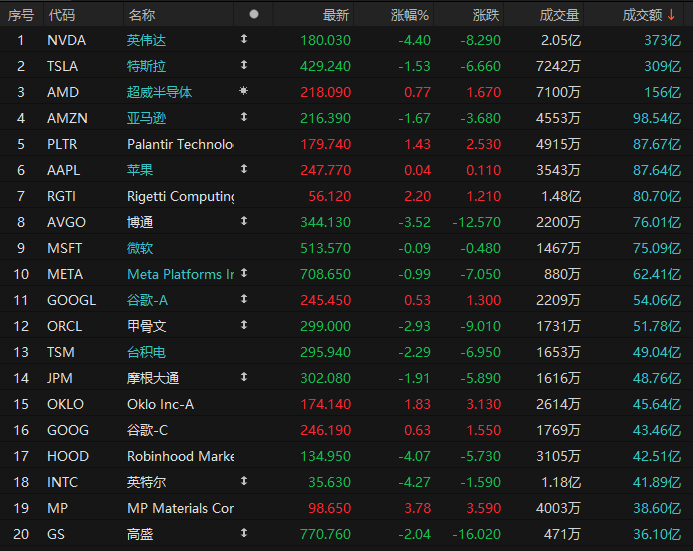The height and width of the screenshot is (551, 693).
Task: Select the 摩根大通 name cell
Action: (153, 379)
